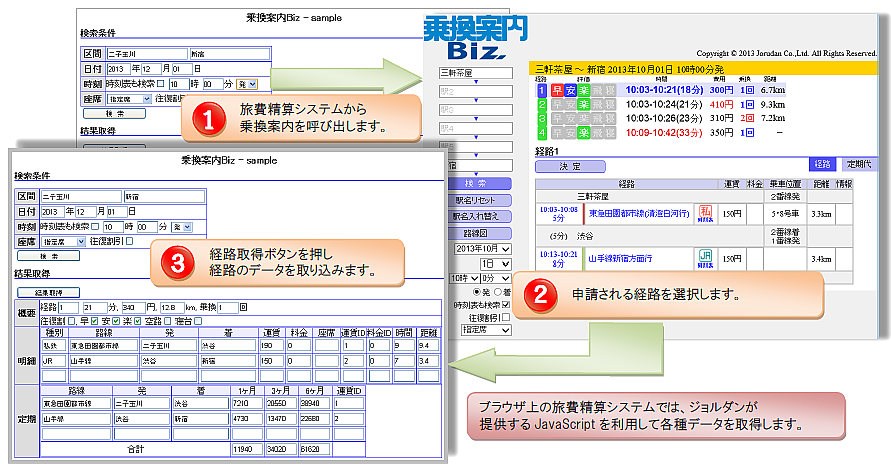
Task: Toggle the 早 checkbox in 概要 row
Action: pyautogui.click(x=94, y=321)
